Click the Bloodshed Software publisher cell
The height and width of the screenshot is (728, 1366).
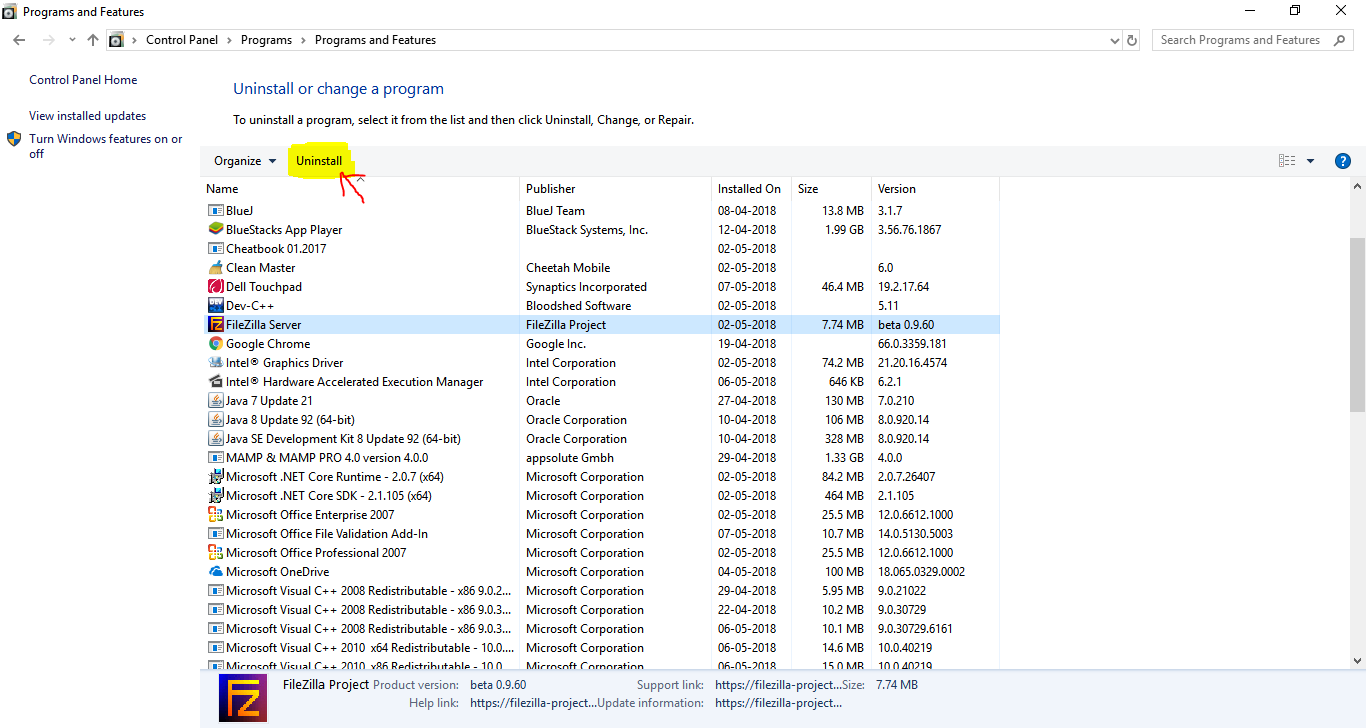coord(578,306)
